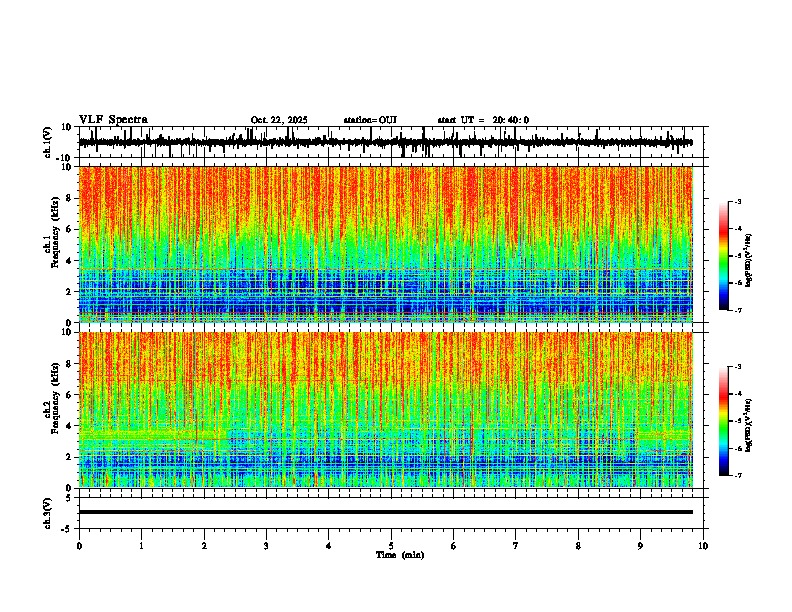792x612 pixels.
Task: Click the ch.2 color bar log(PSD) label
Action: point(748,425)
